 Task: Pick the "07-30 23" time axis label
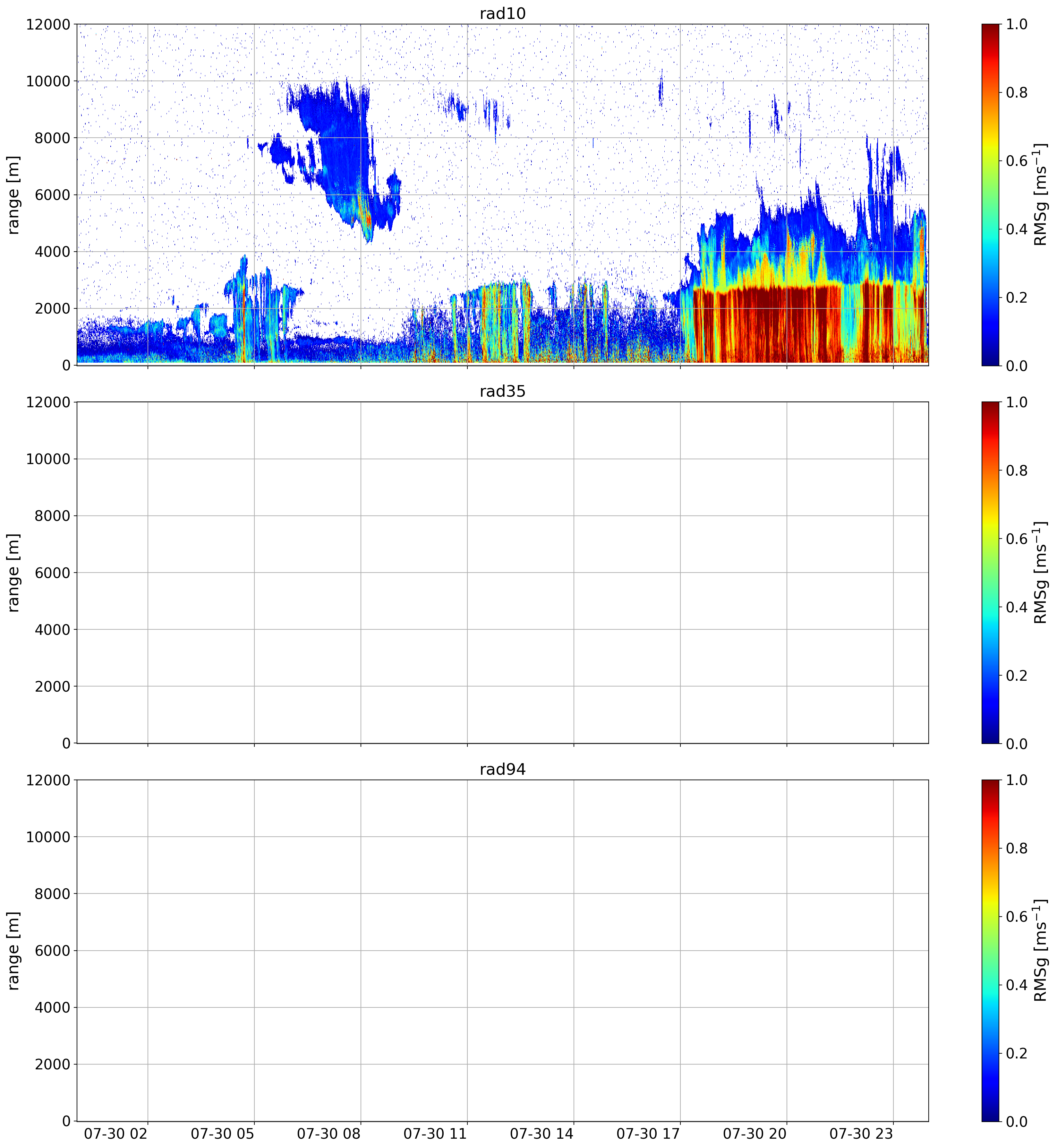[x=861, y=1134]
